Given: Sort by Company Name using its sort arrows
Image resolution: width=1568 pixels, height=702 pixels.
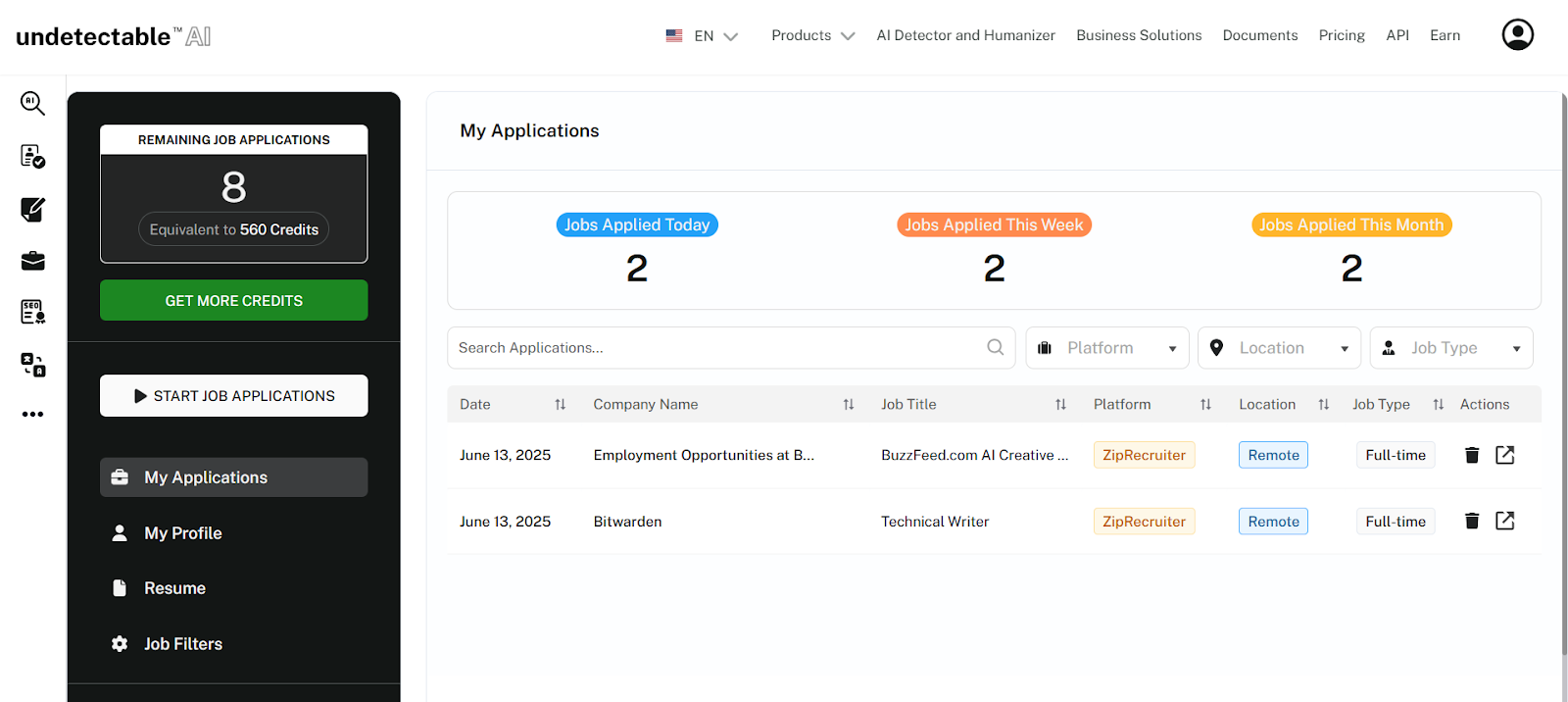Looking at the screenshot, I should [849, 404].
